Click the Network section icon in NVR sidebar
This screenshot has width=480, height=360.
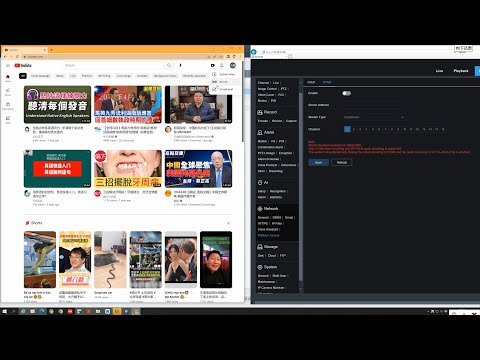[260, 209]
